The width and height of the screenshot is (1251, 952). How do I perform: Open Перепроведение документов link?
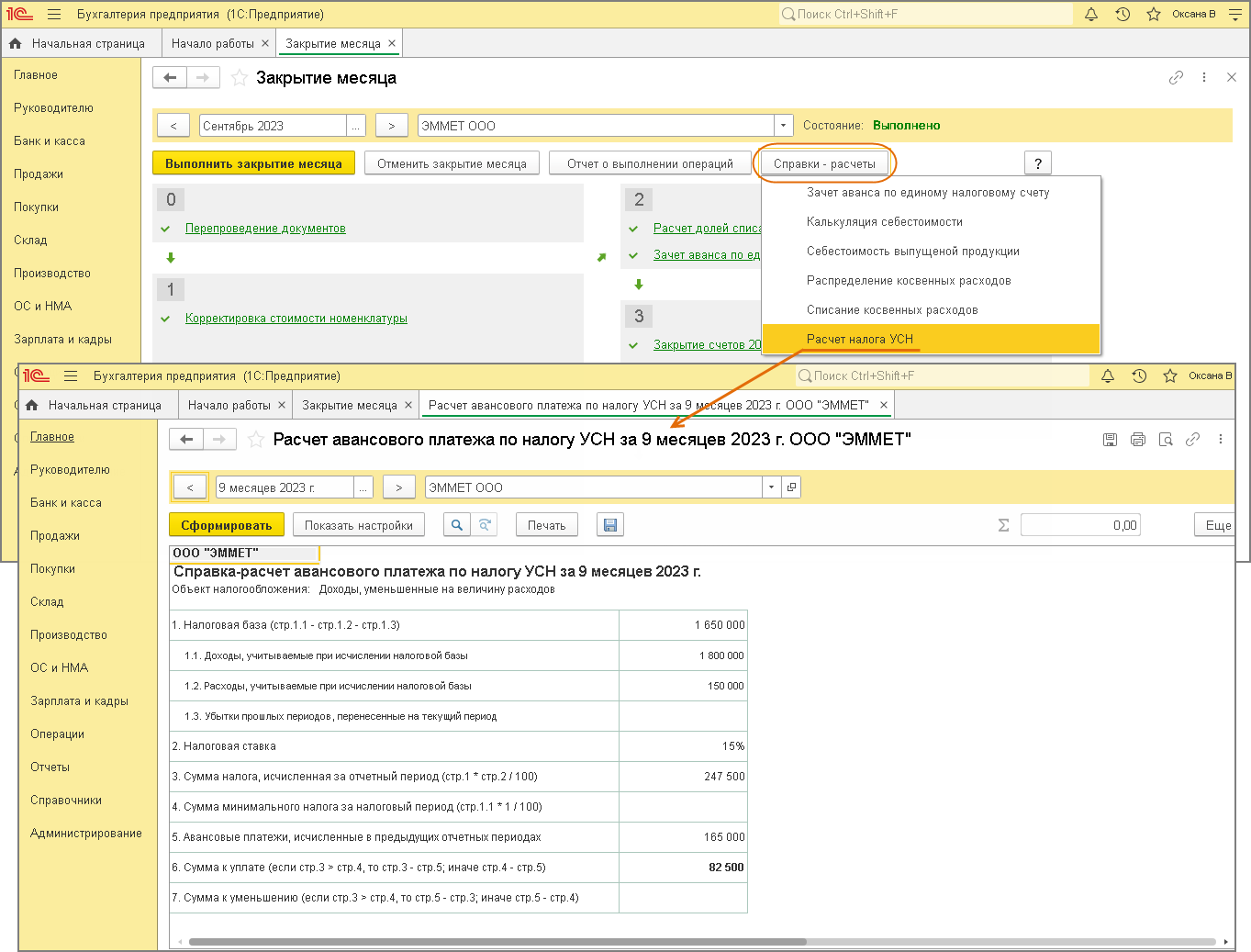265,228
